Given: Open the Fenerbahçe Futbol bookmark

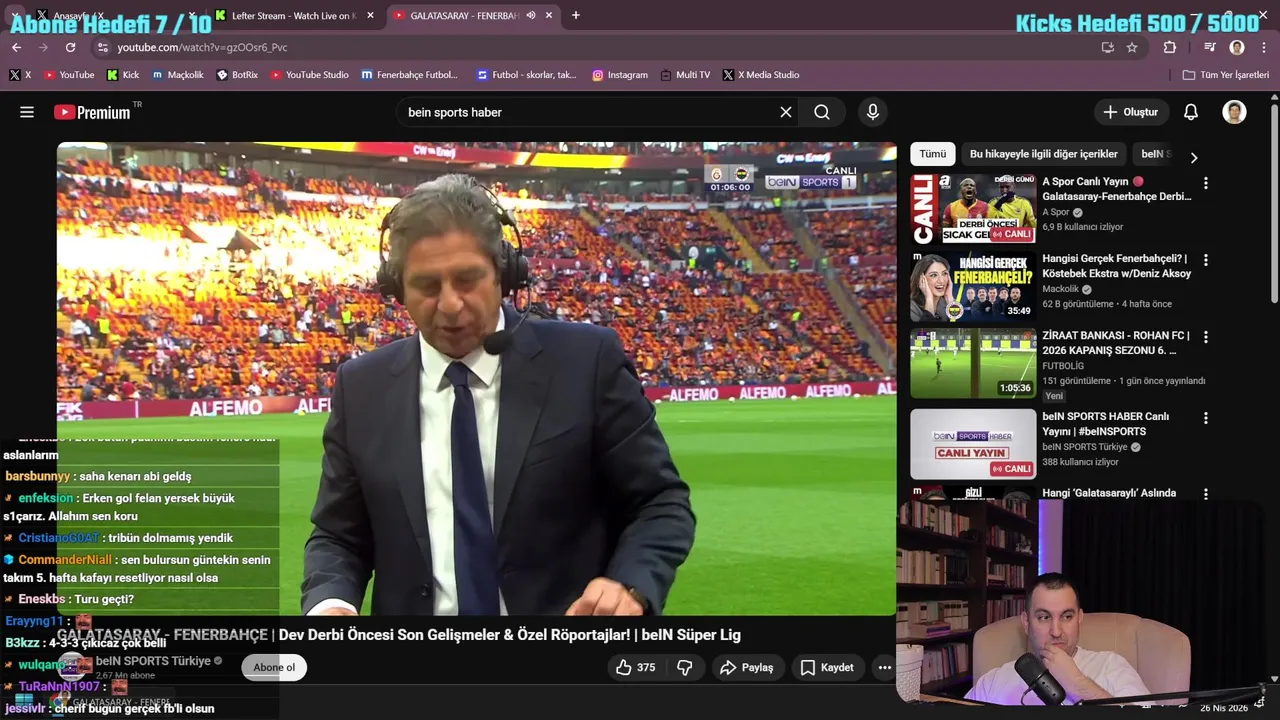Looking at the screenshot, I should point(410,75).
